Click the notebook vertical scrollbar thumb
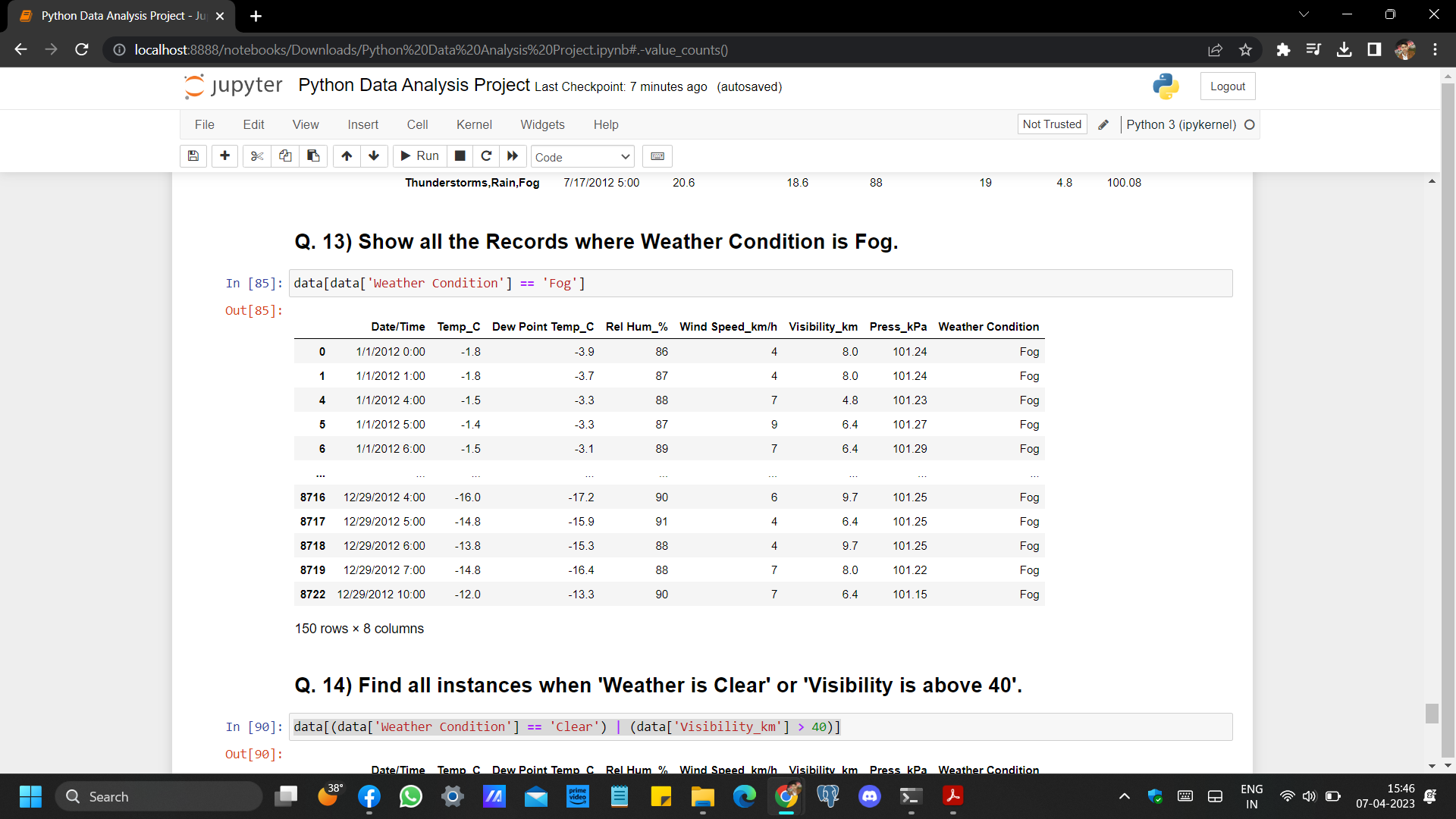 tap(1432, 714)
